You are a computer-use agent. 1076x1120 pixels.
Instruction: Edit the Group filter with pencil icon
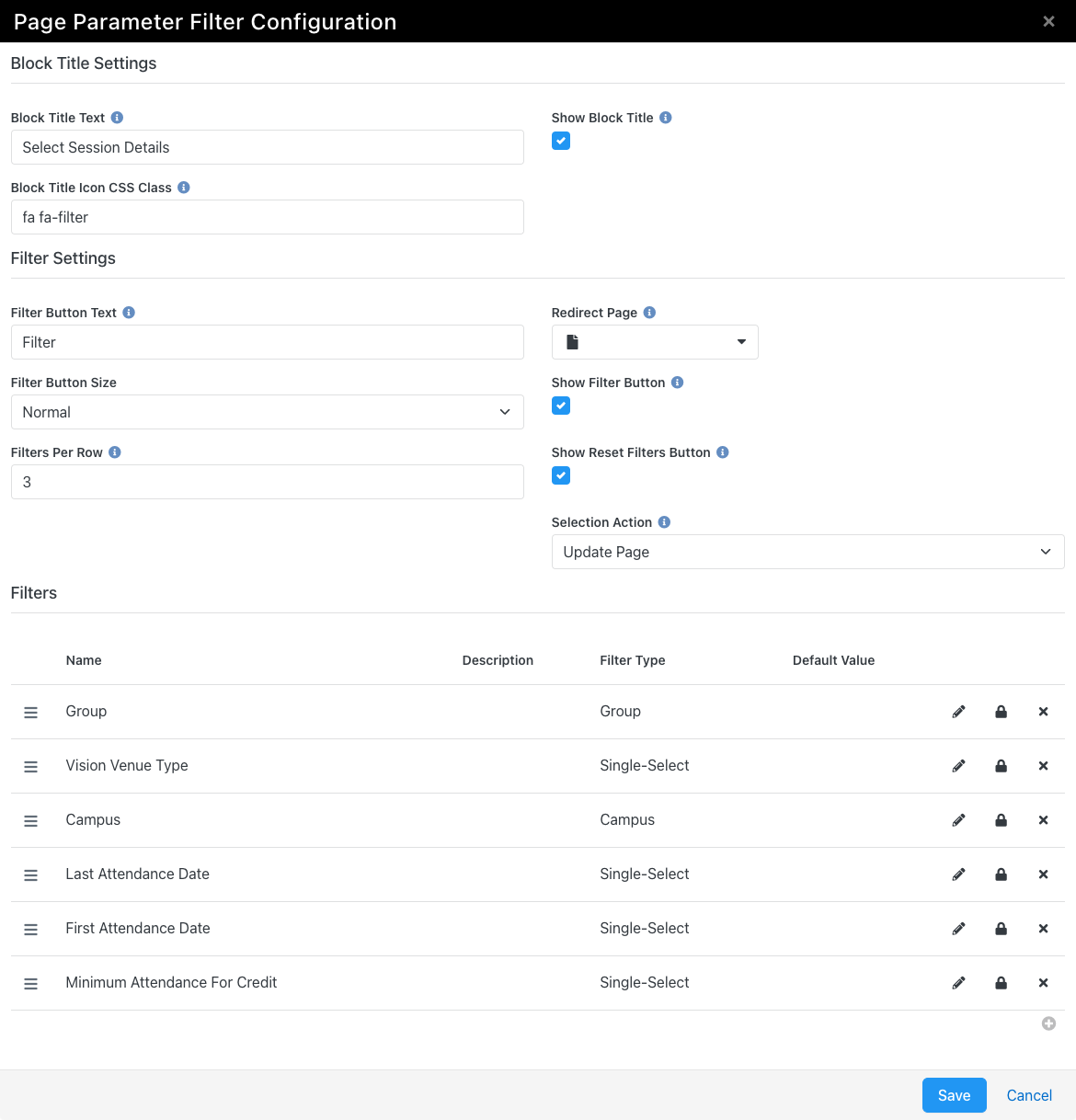click(x=958, y=712)
